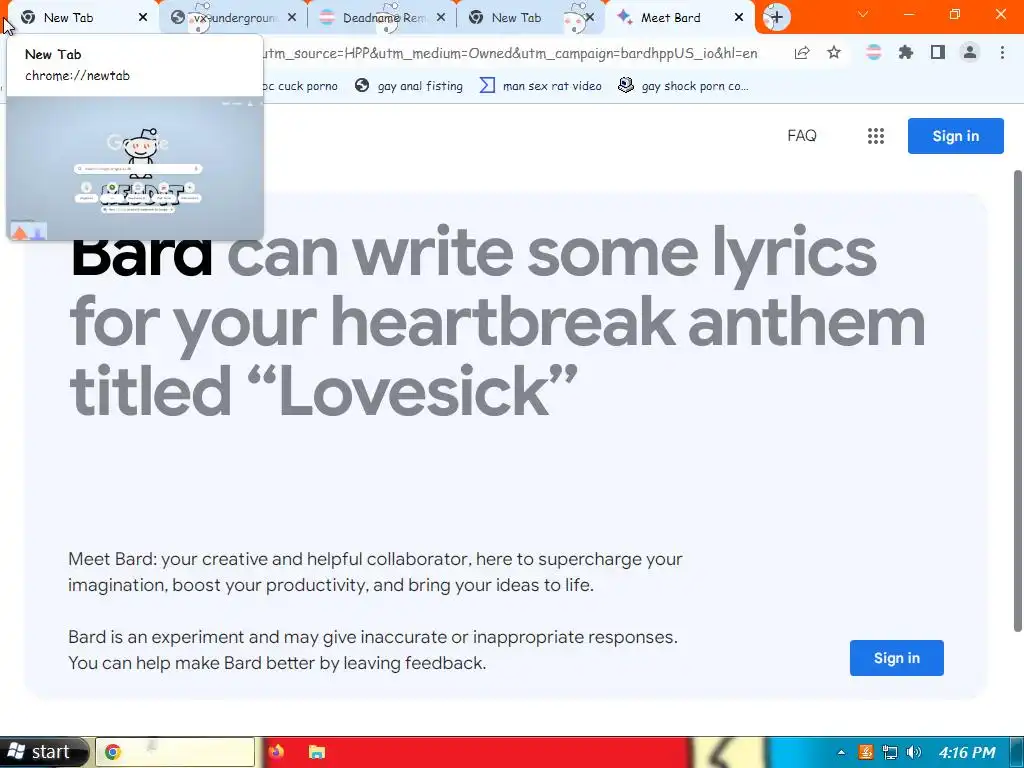Close the vx-underground tab
Image resolution: width=1024 pixels, height=768 pixels.
[x=292, y=18]
